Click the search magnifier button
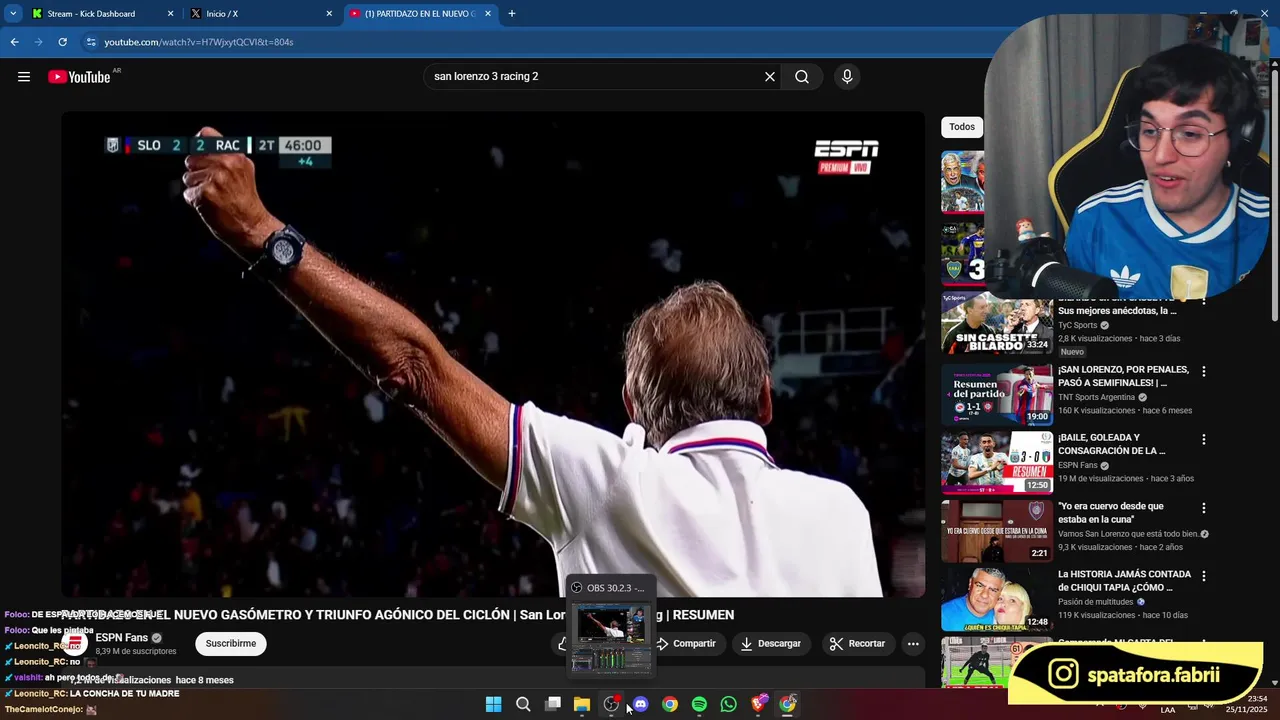The image size is (1280, 720). point(802,77)
